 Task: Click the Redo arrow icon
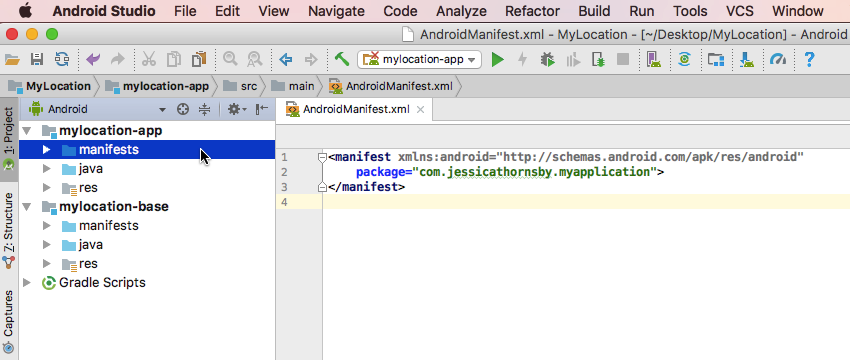pos(118,59)
